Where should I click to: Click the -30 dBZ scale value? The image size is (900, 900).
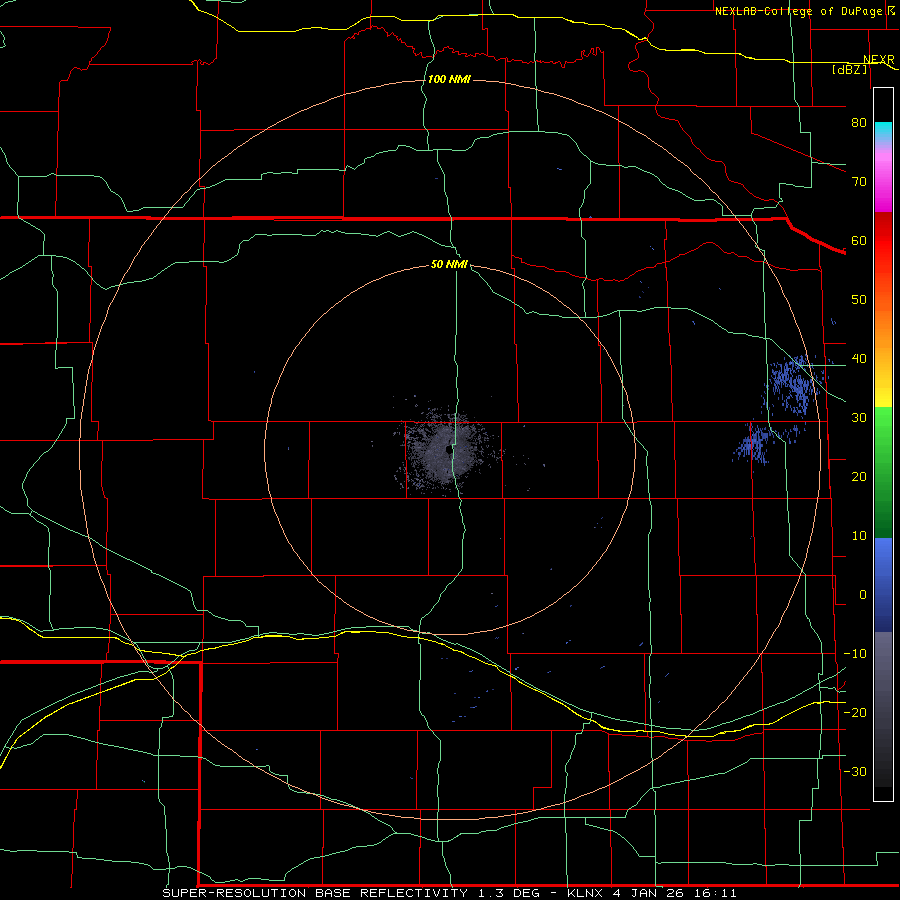click(x=855, y=771)
